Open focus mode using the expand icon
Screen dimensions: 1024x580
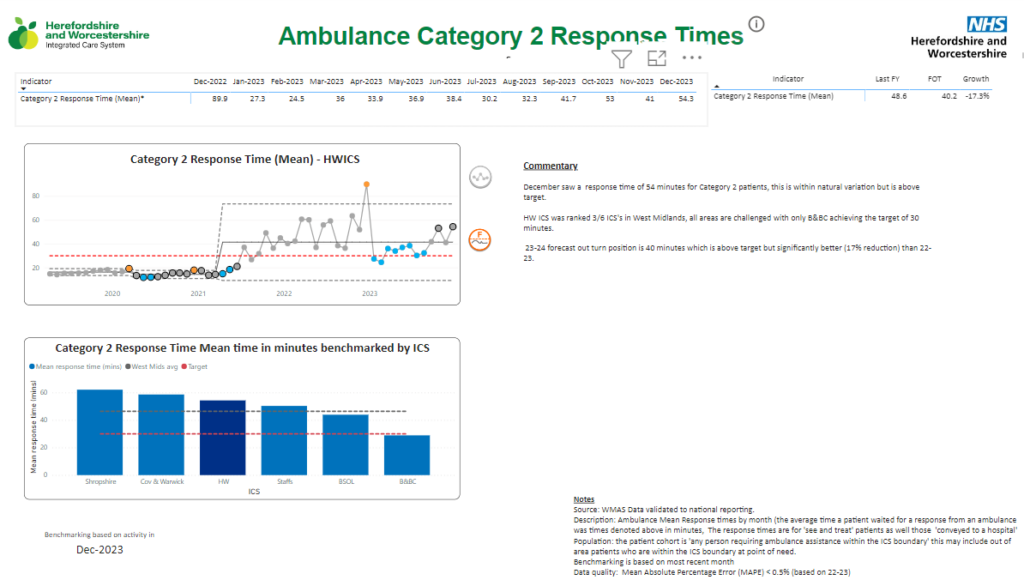coord(657,60)
